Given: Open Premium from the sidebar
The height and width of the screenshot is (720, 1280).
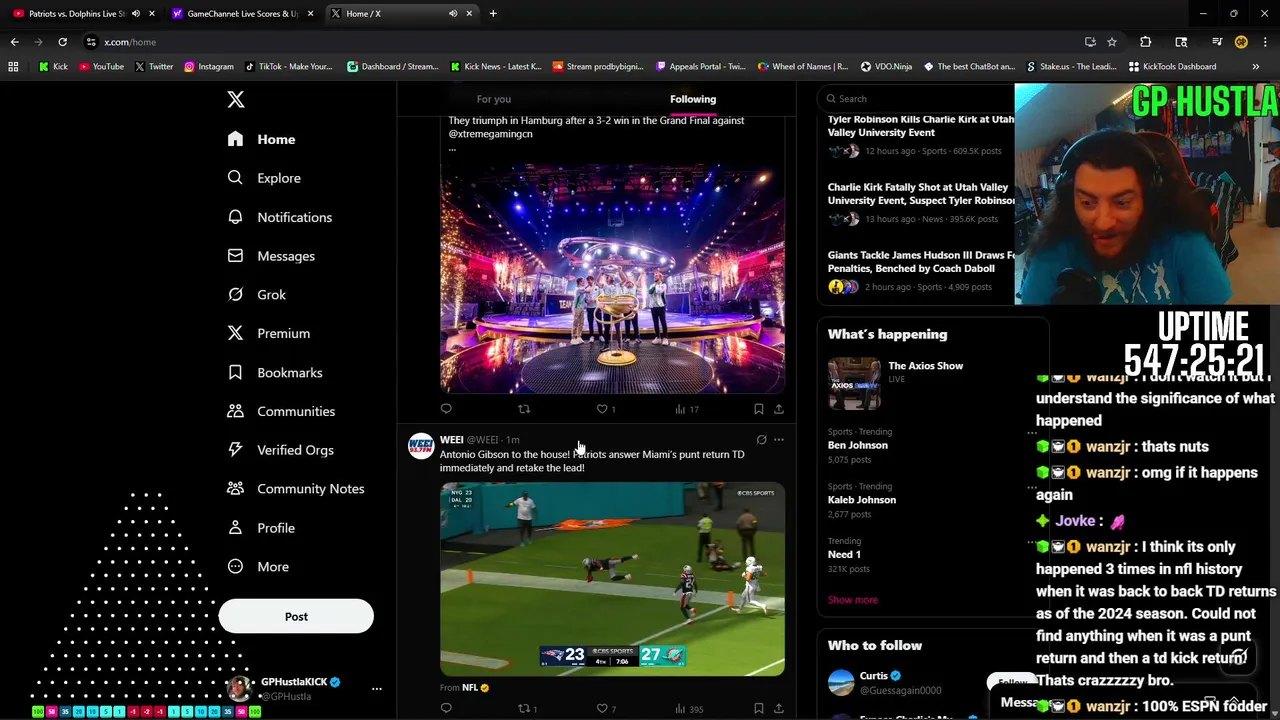Looking at the screenshot, I should tap(269, 333).
